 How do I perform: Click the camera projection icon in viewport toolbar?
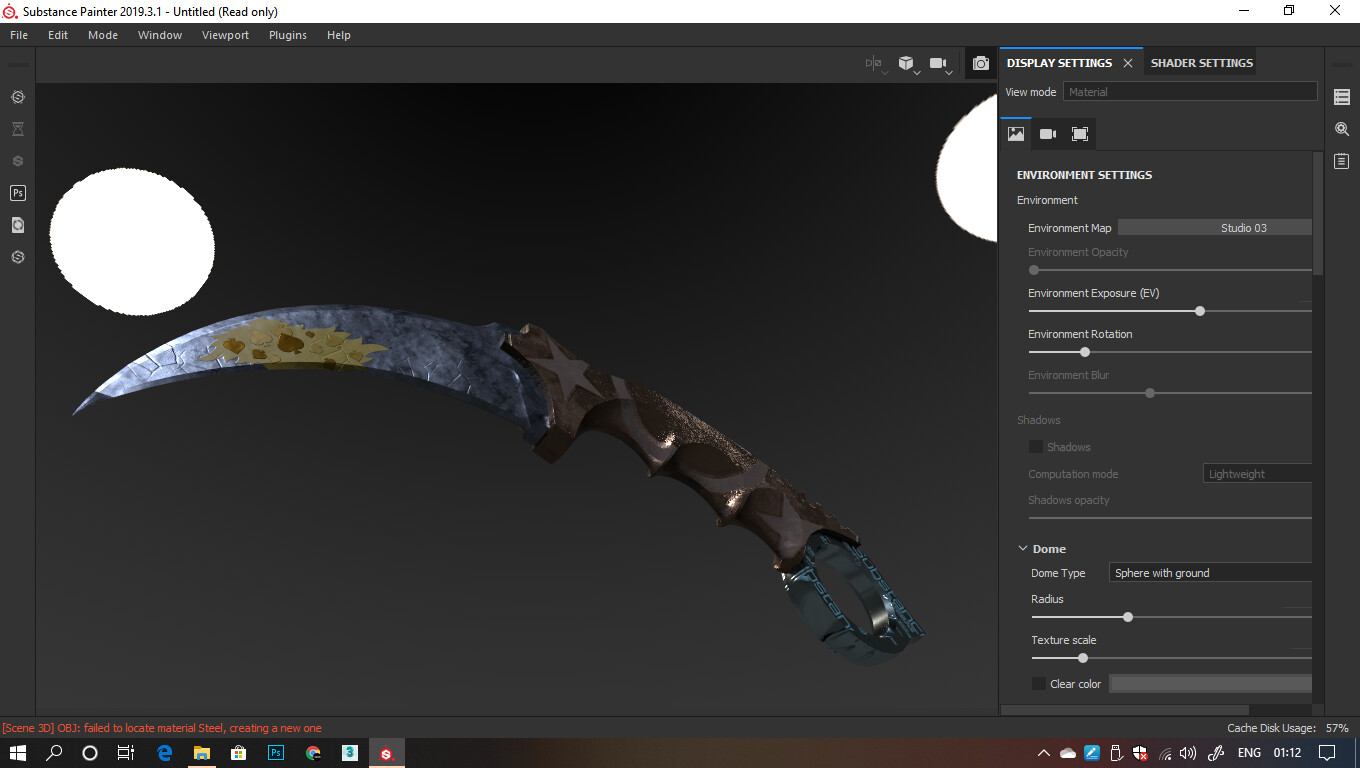point(939,62)
